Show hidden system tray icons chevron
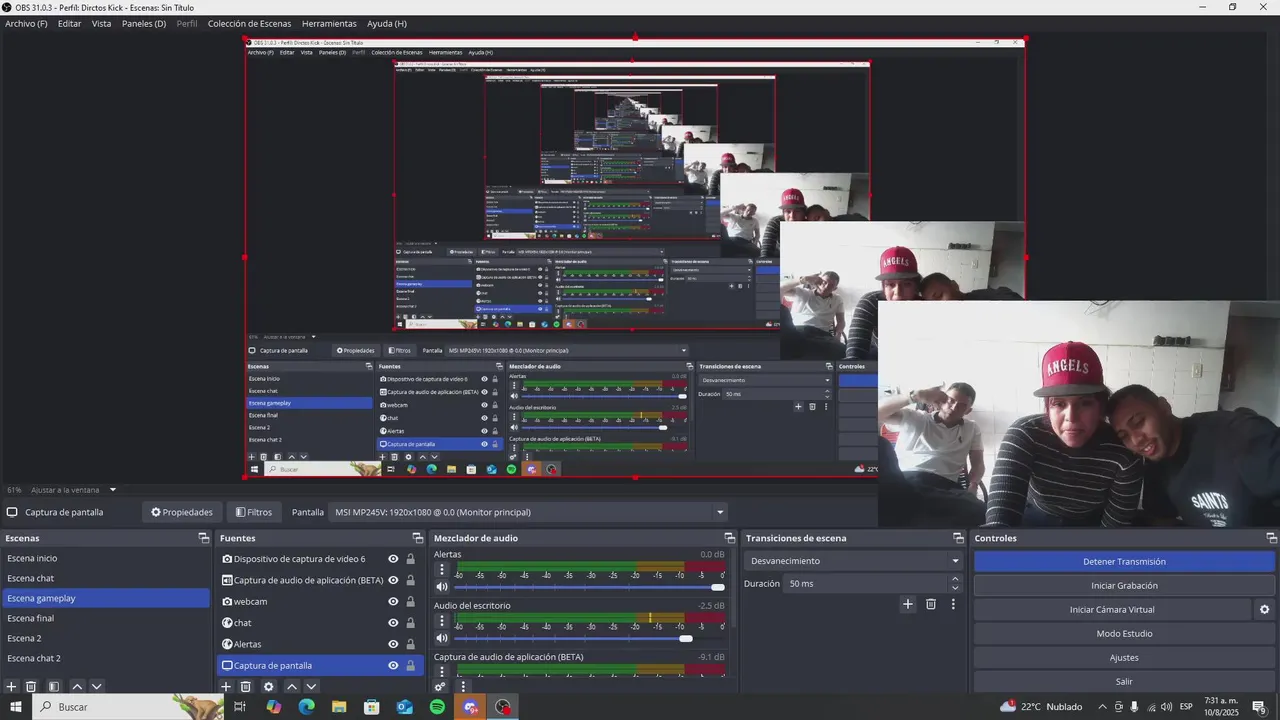 click(x=1101, y=707)
